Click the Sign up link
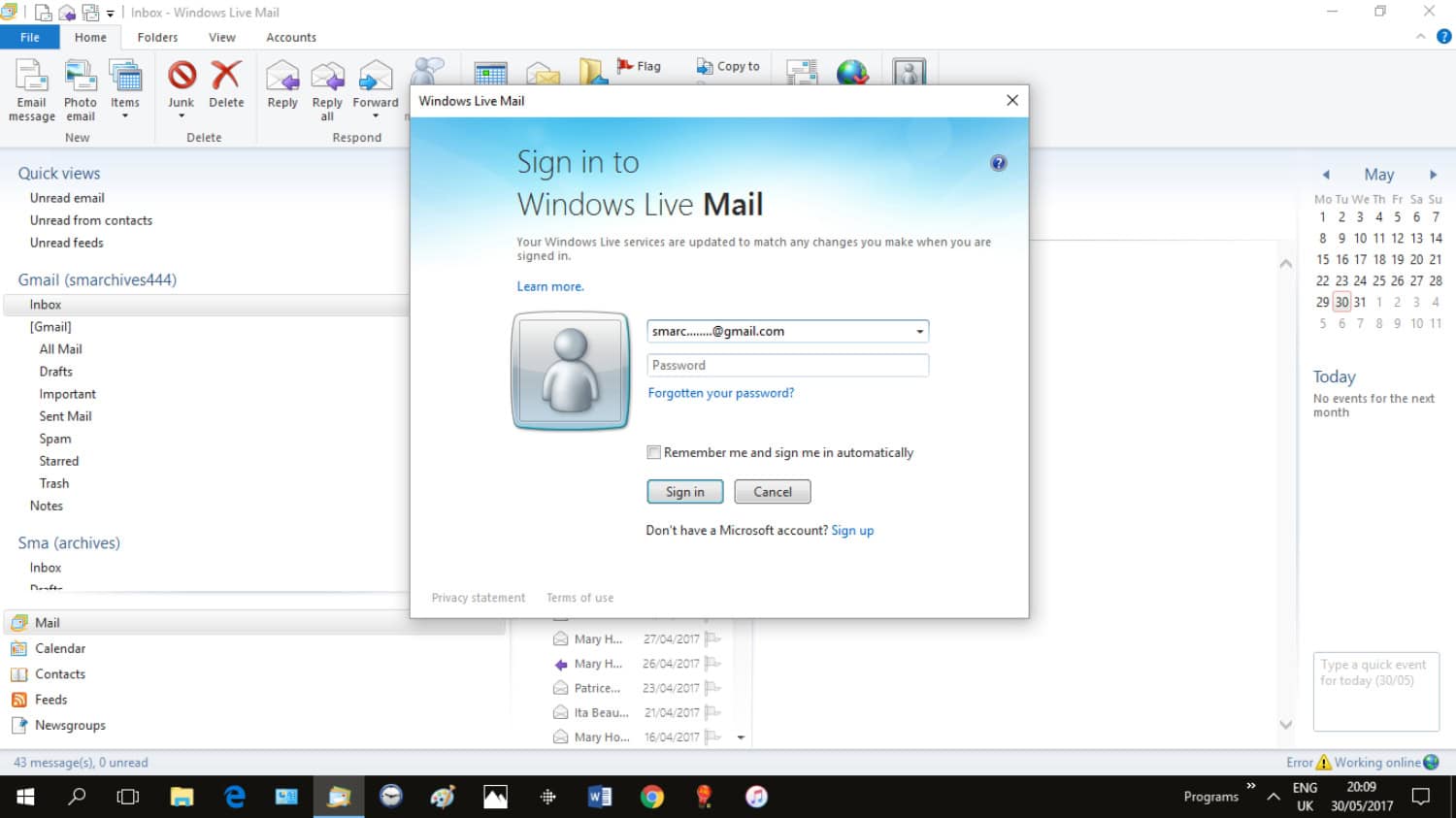This screenshot has width=1456, height=818. click(x=852, y=531)
